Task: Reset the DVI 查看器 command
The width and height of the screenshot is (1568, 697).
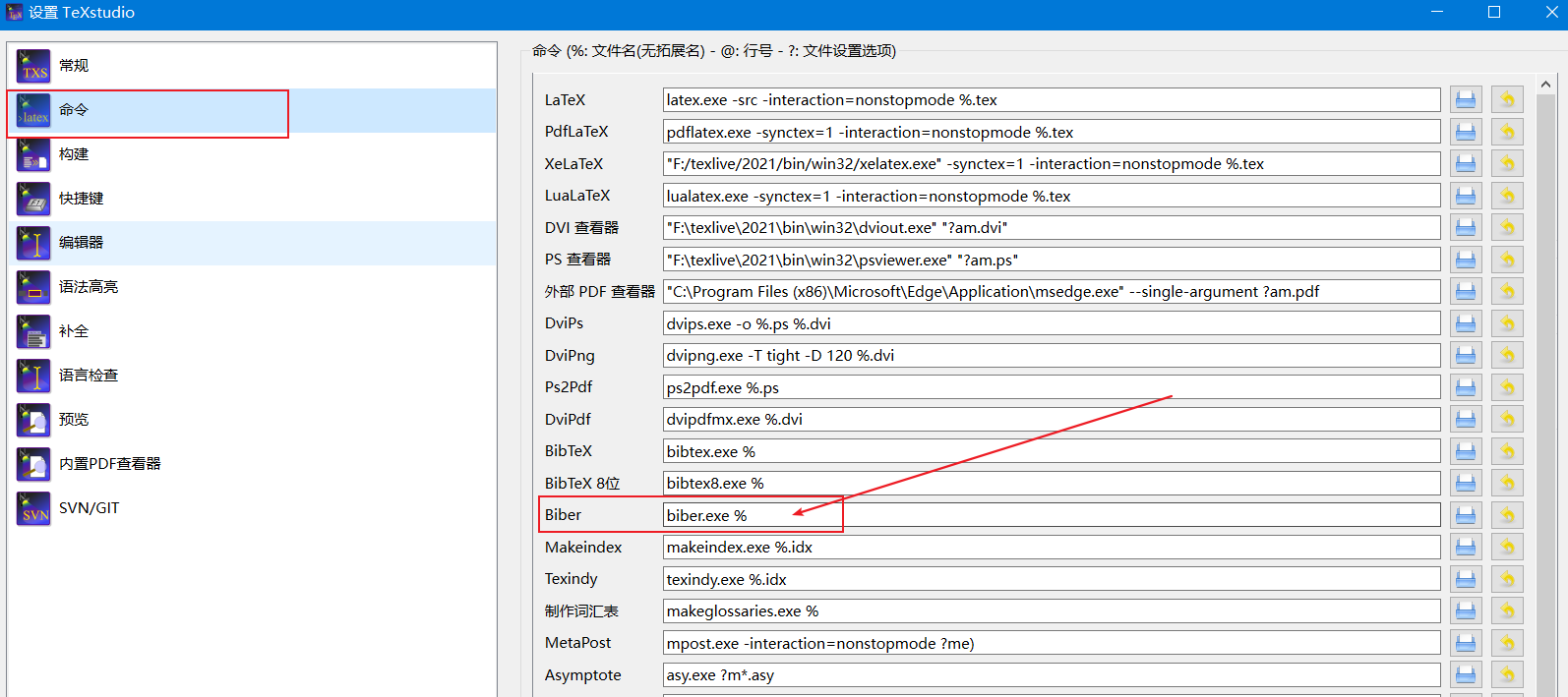Action: [1507, 227]
